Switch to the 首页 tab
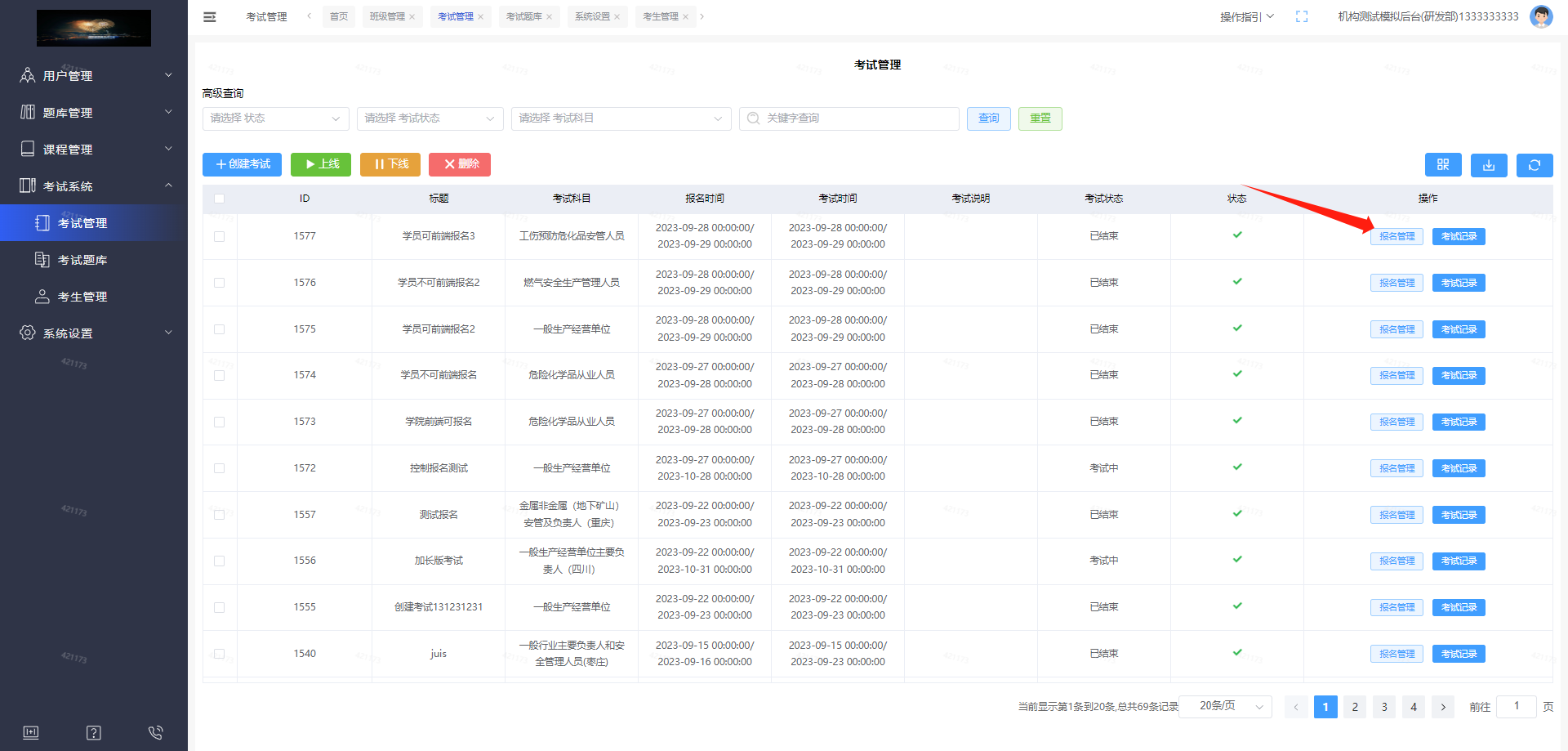 pyautogui.click(x=339, y=16)
